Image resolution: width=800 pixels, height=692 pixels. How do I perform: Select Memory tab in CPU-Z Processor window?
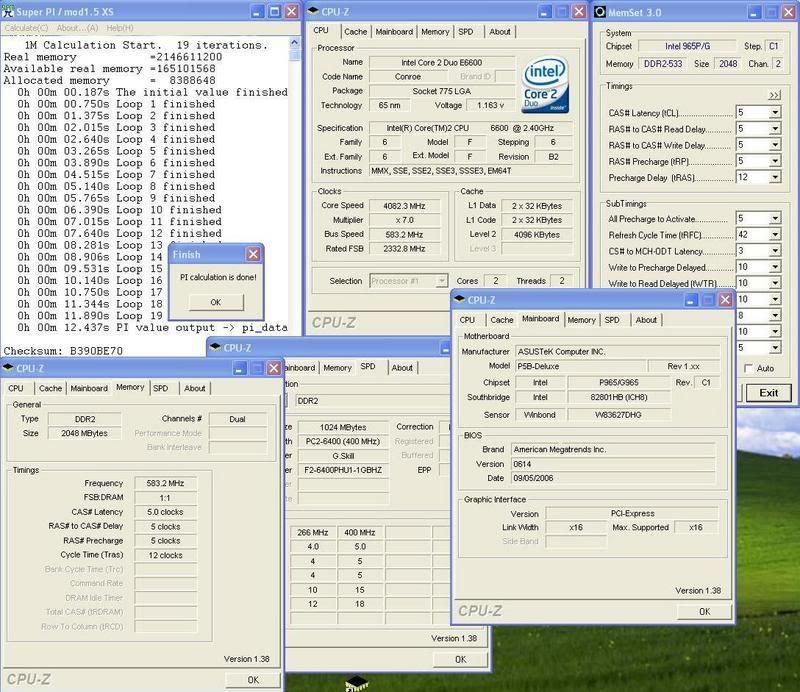435,32
